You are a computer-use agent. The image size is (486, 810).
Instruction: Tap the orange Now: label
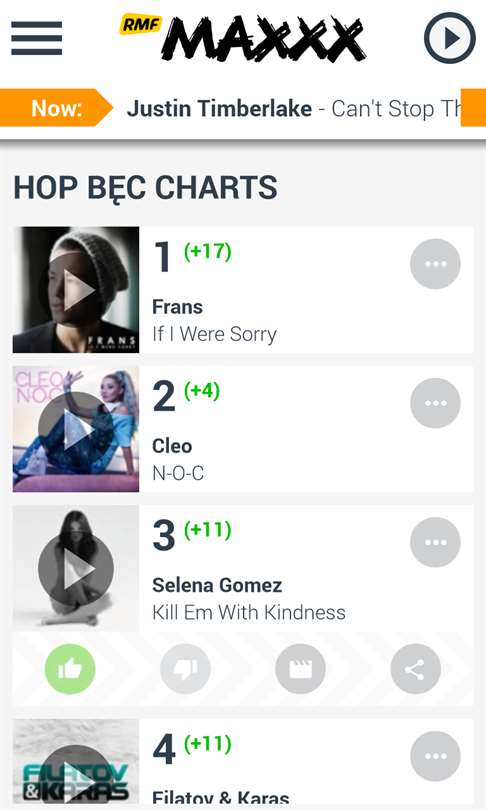pyautogui.click(x=56, y=108)
